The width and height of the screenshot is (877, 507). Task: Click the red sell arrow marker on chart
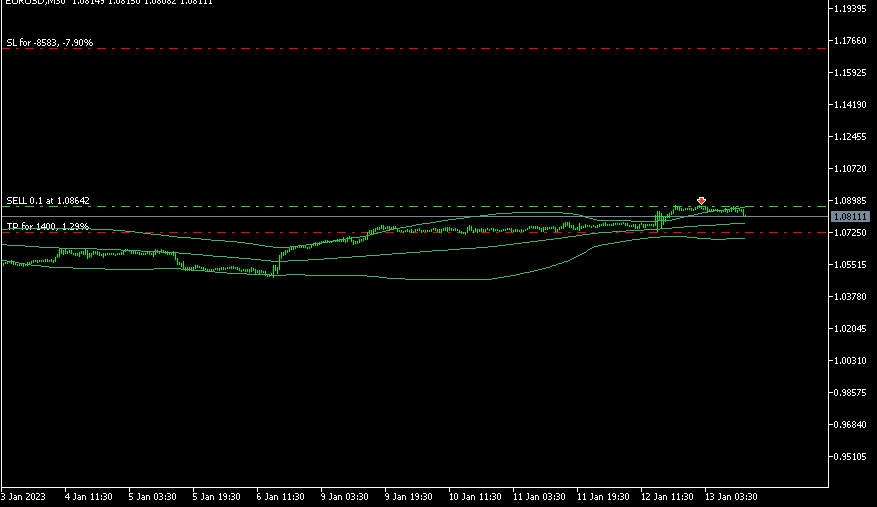tap(701, 201)
